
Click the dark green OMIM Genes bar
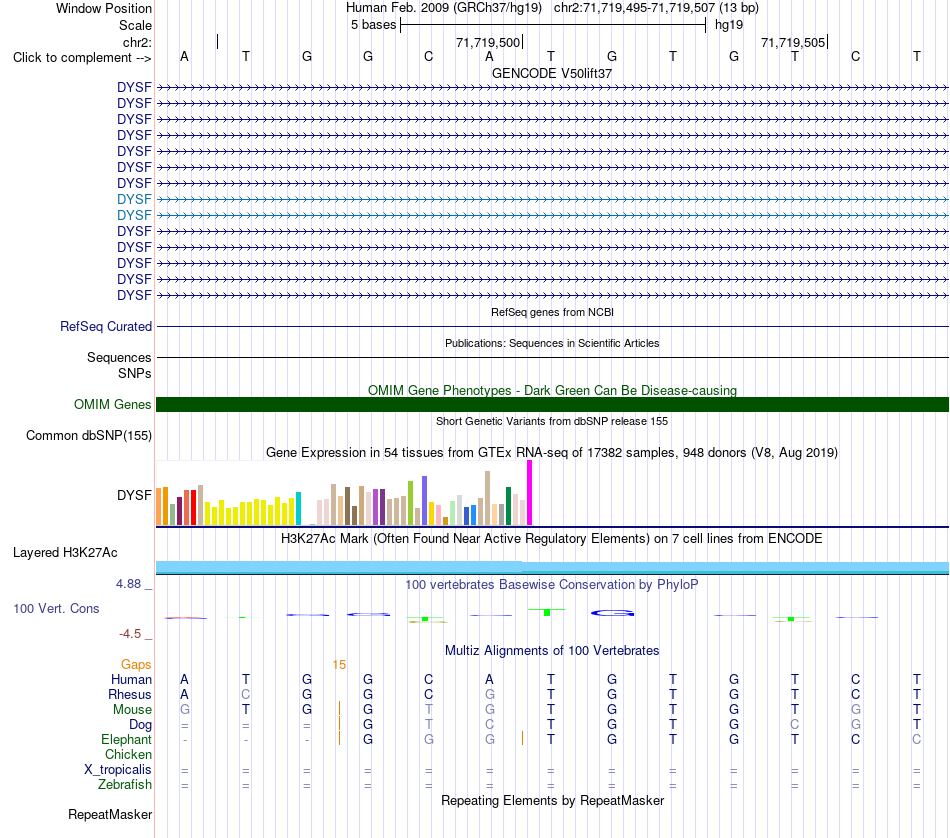coord(552,405)
